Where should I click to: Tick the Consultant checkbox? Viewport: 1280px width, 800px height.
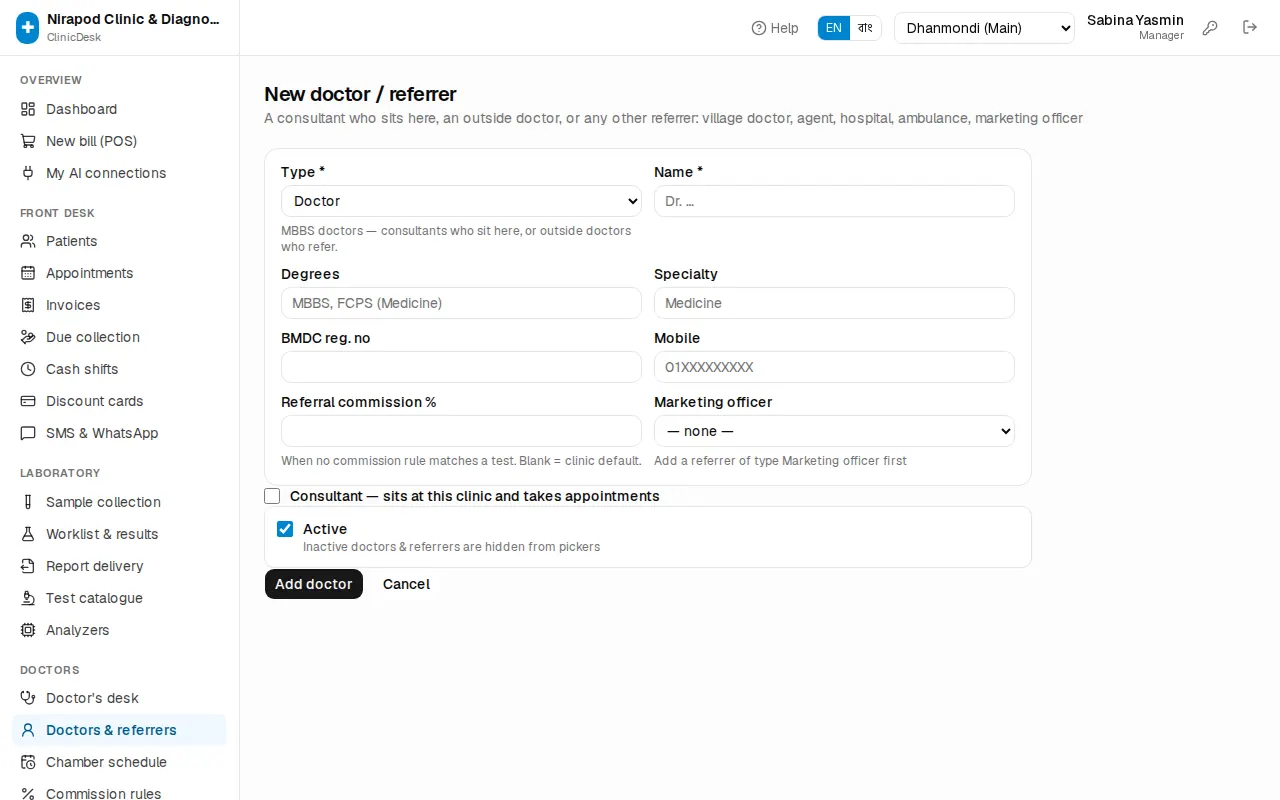[272, 496]
